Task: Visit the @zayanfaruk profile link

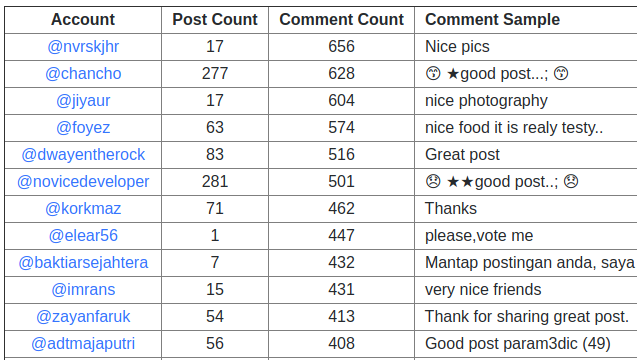Action: (83, 317)
